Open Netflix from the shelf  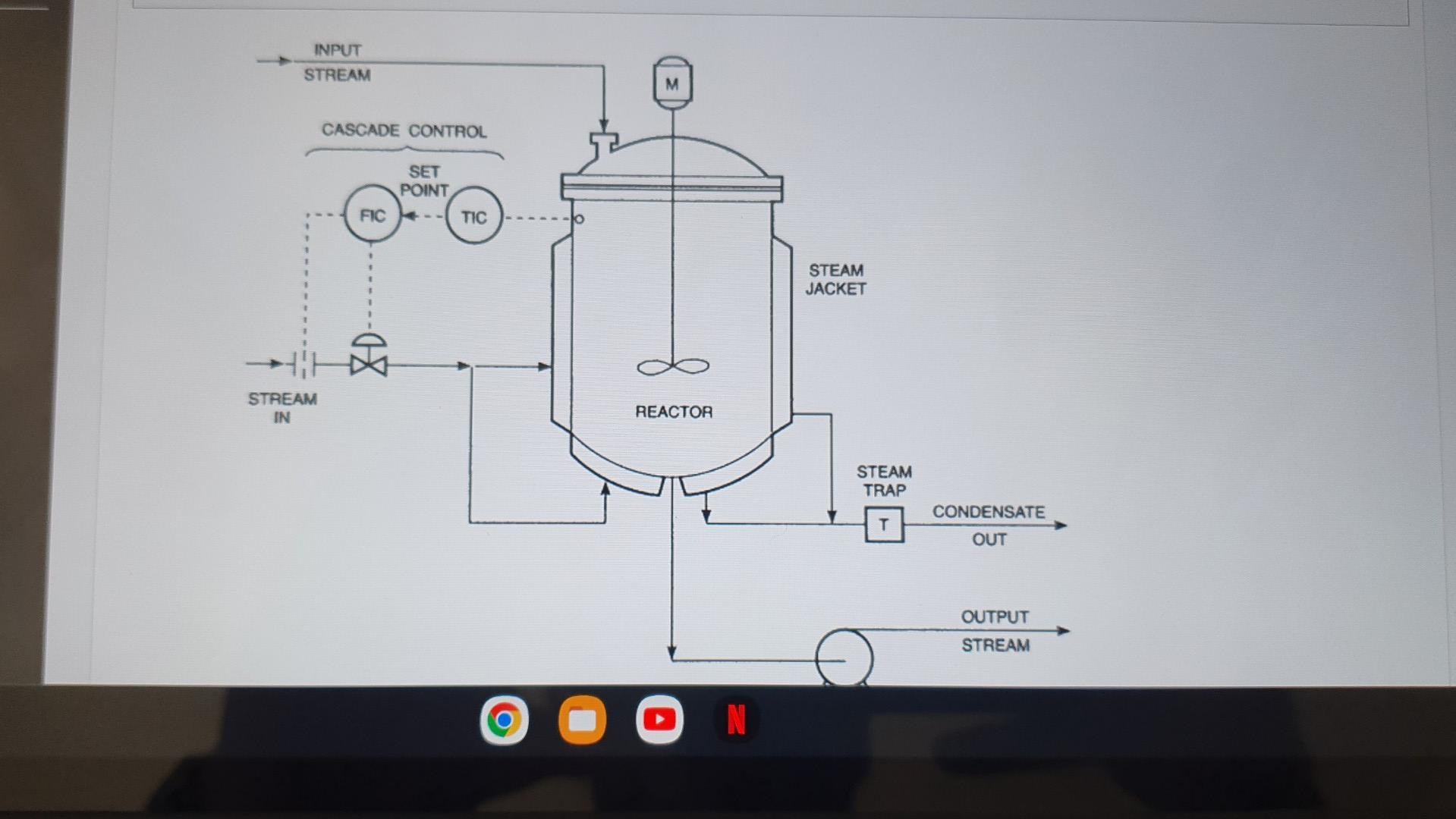(x=737, y=720)
